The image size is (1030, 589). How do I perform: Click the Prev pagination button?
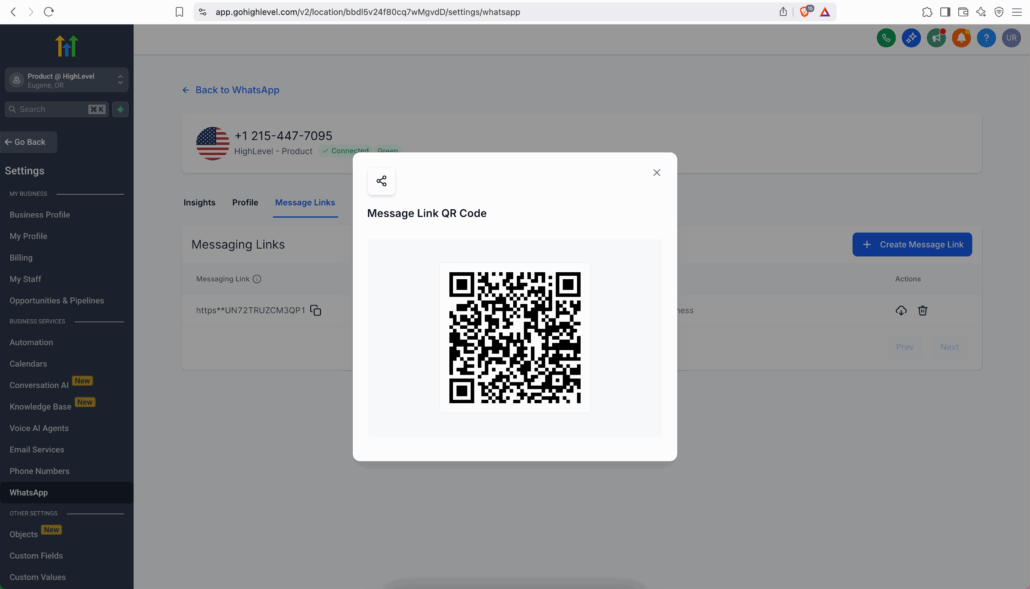pos(905,347)
